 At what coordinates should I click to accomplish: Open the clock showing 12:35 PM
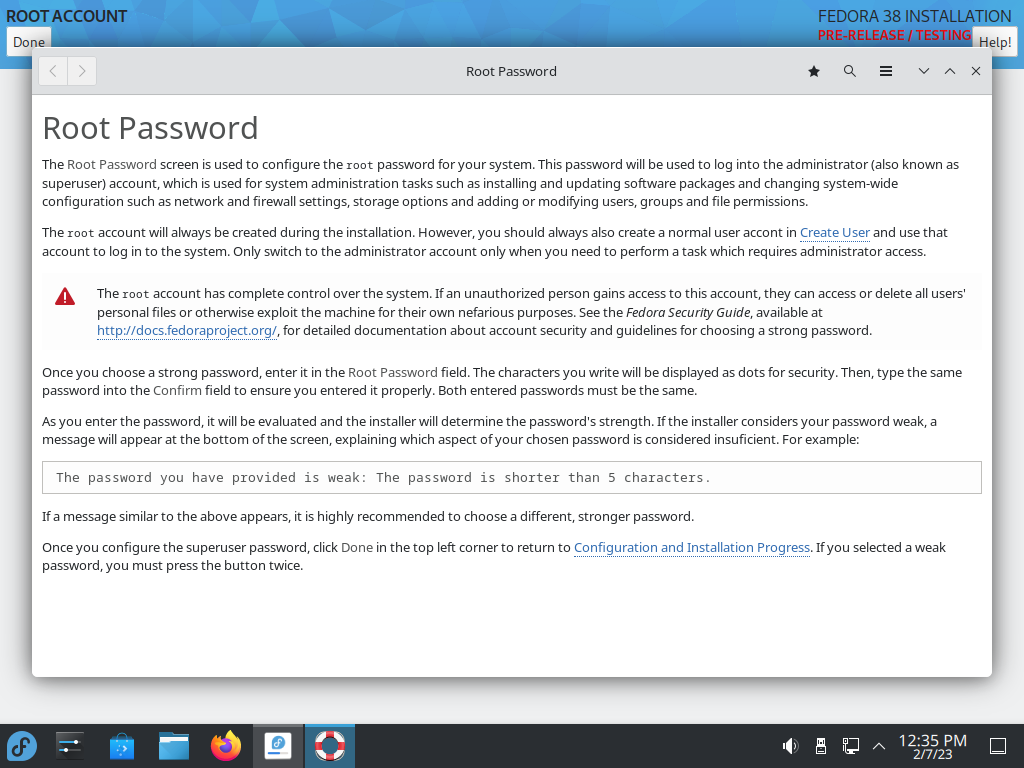[933, 746]
